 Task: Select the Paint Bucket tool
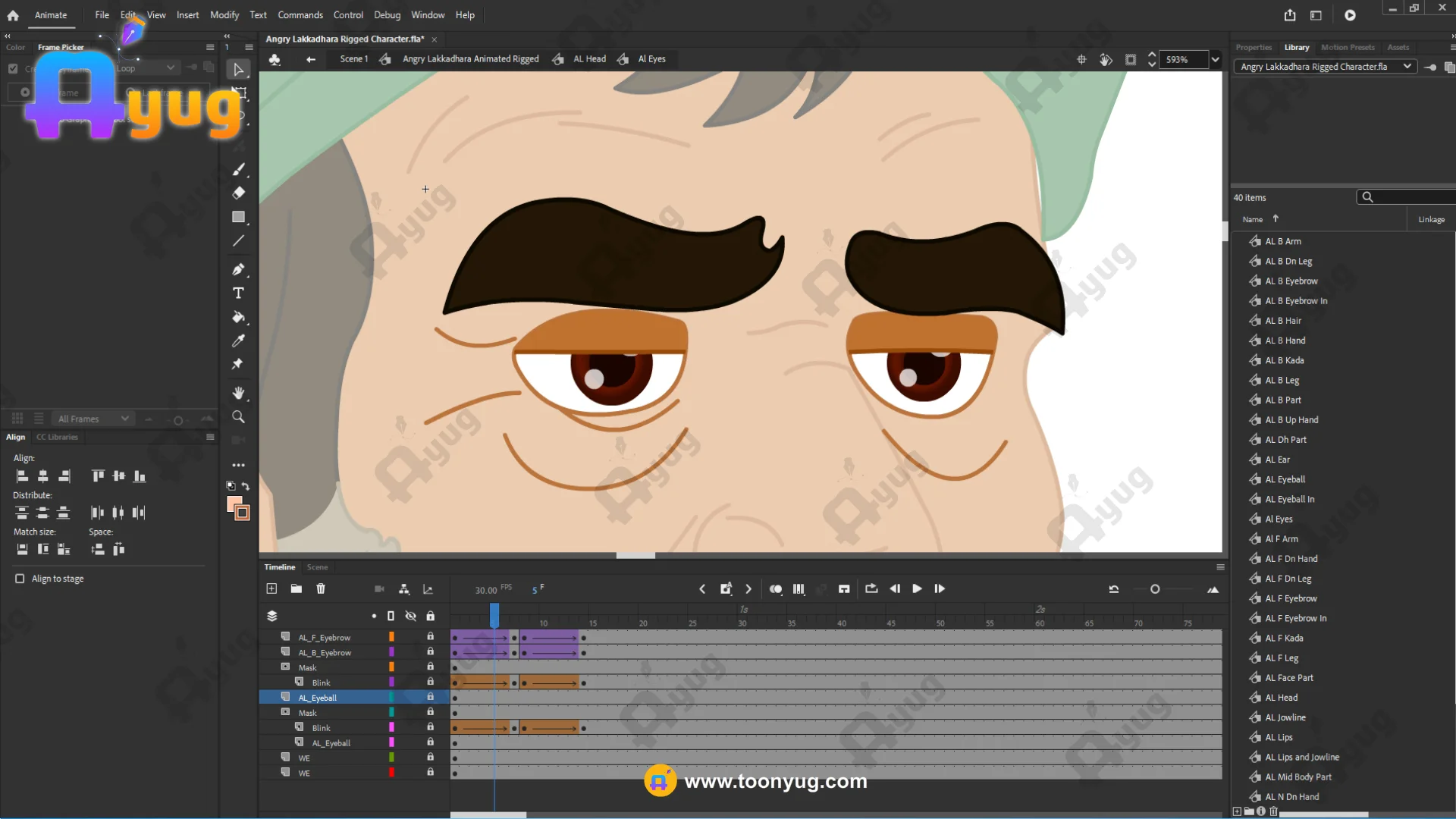point(238,317)
